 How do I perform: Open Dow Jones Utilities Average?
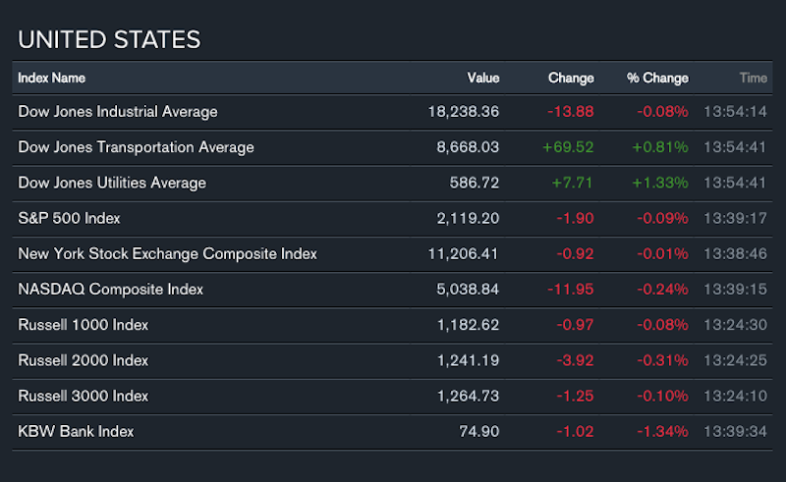coord(112,183)
